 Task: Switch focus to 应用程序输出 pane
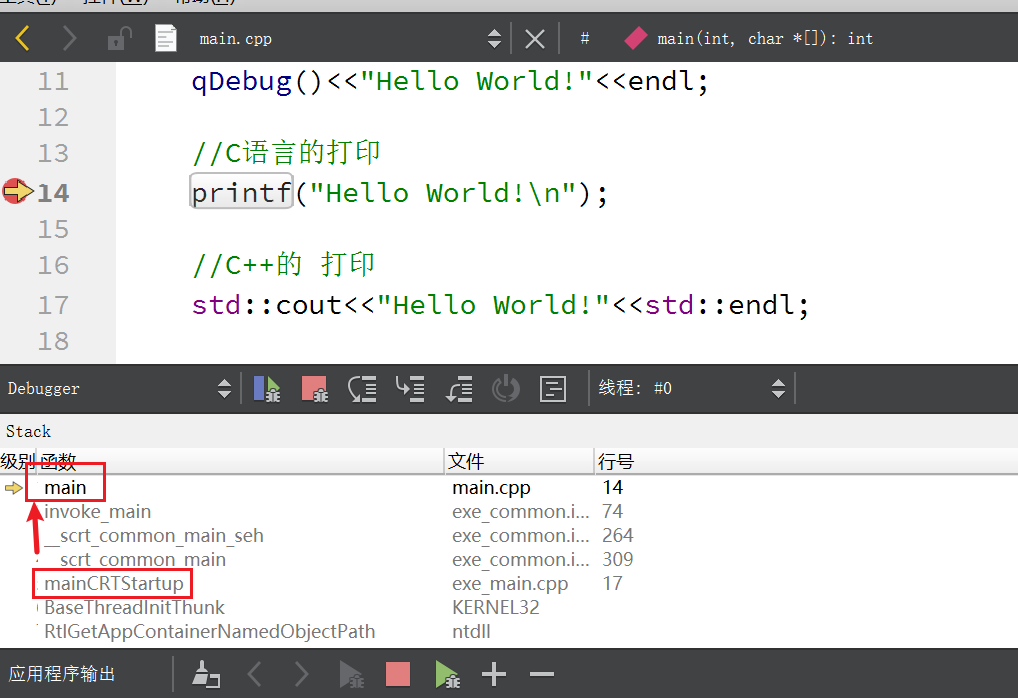[x=61, y=673]
